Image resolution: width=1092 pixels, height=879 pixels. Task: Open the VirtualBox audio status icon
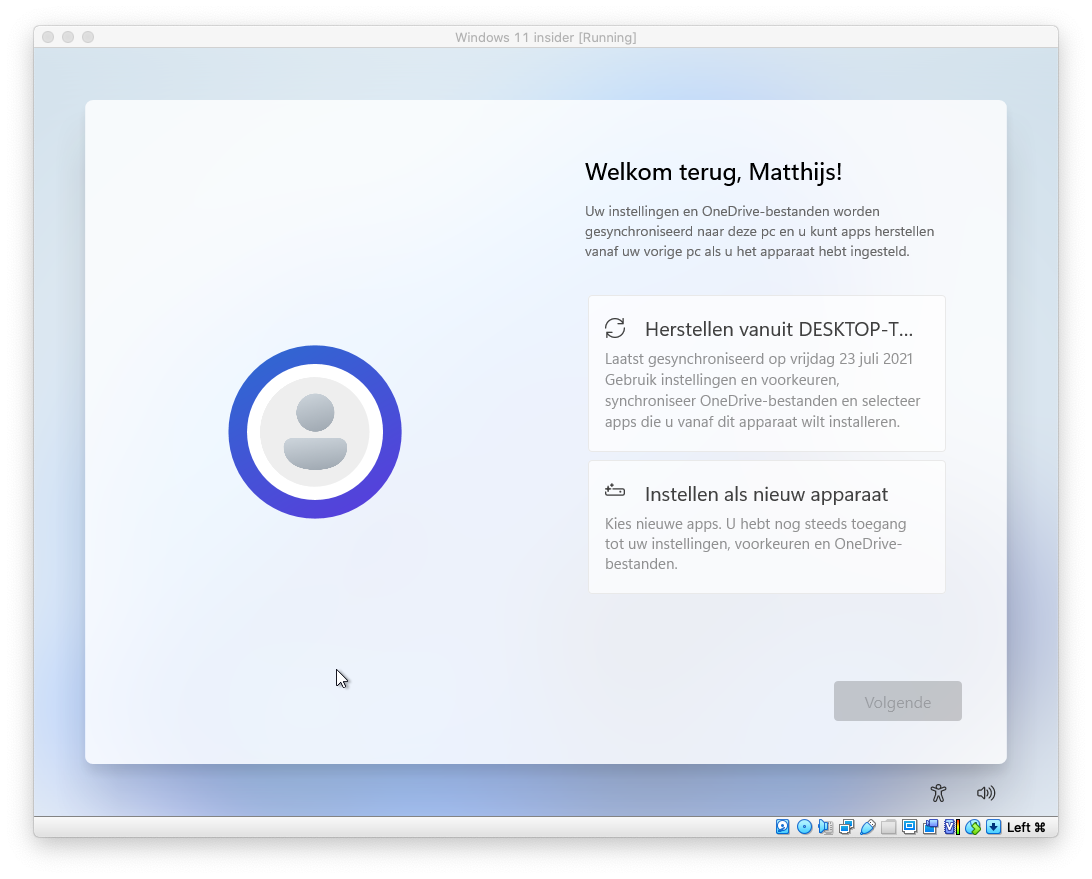click(x=825, y=827)
